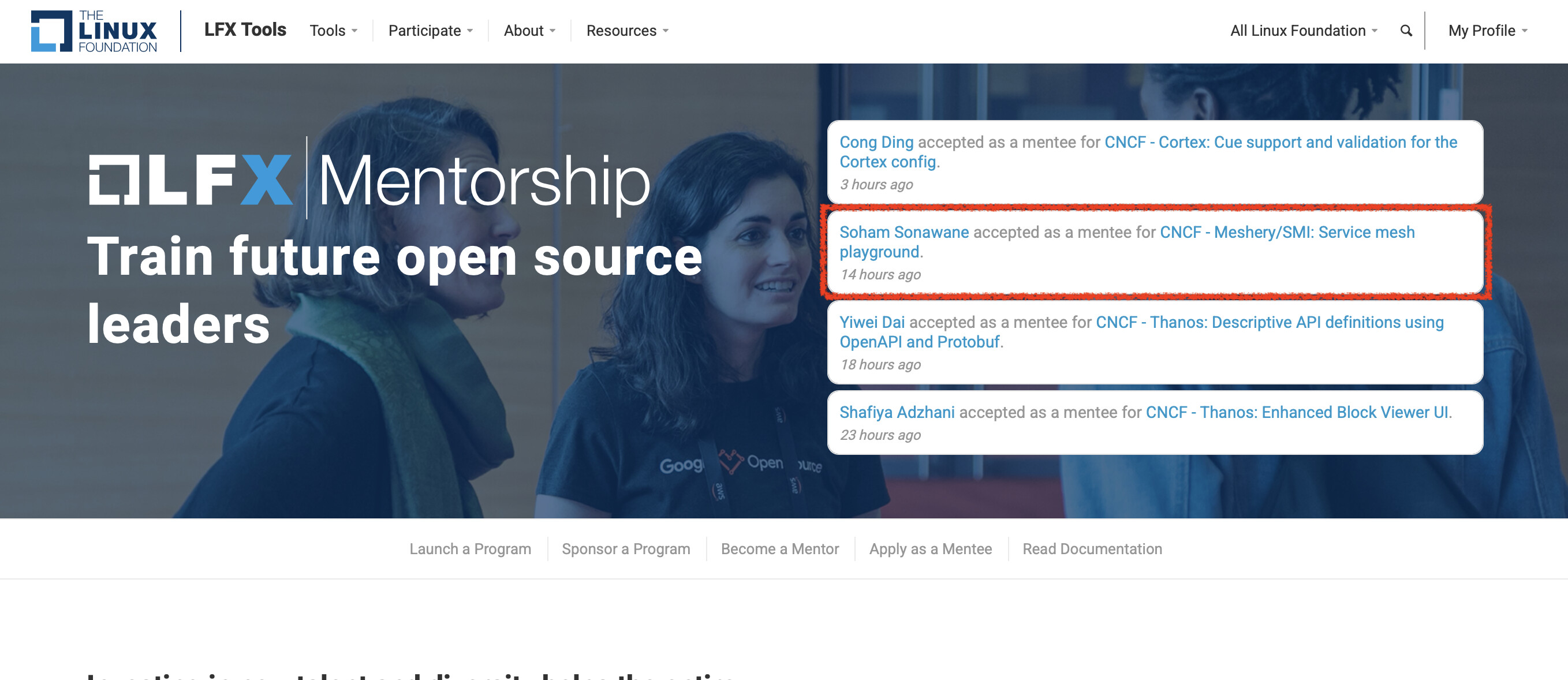
Task: Expand the Participate menu
Action: (x=430, y=31)
